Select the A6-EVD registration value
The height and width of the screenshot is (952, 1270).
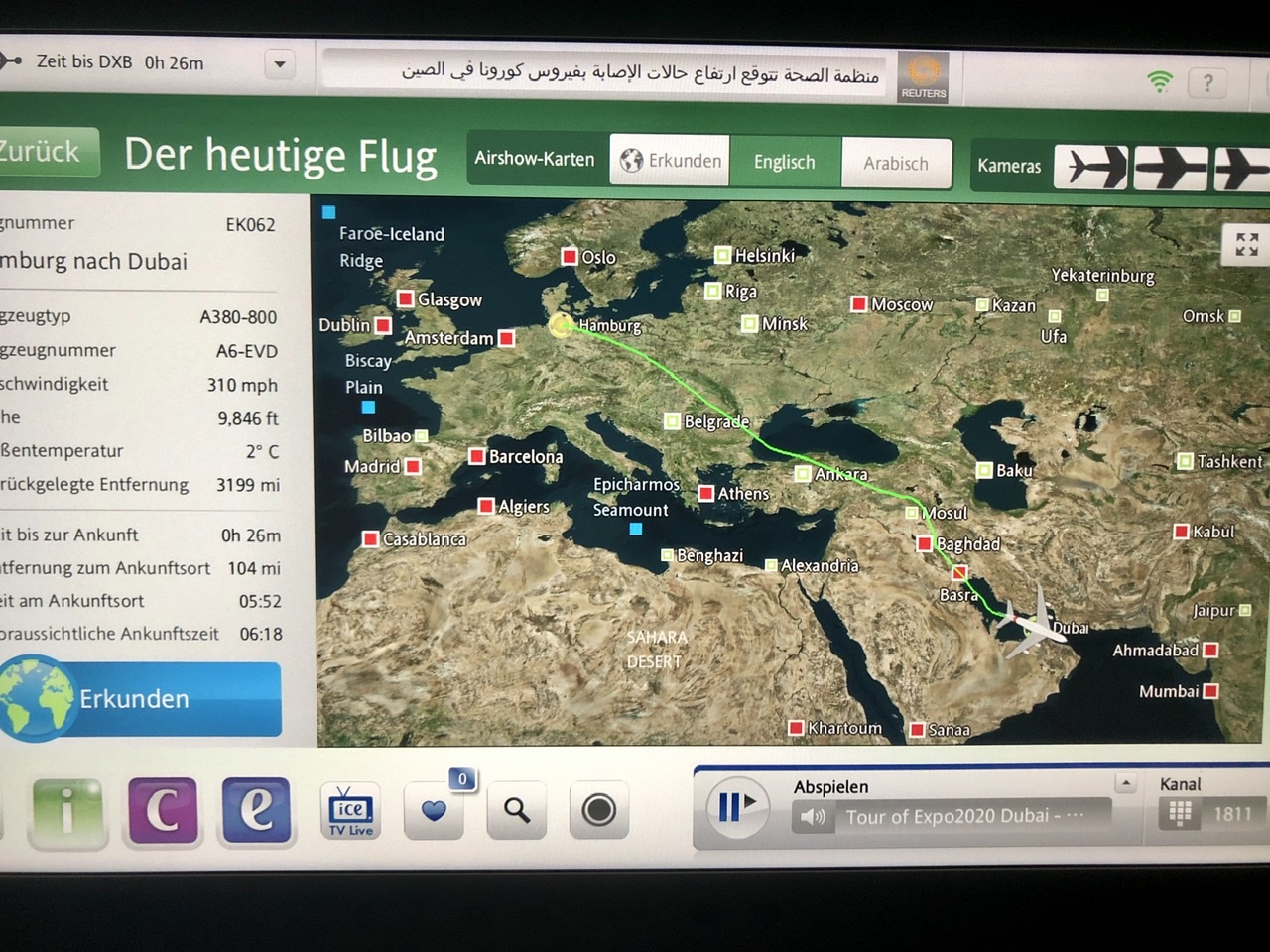coord(247,351)
